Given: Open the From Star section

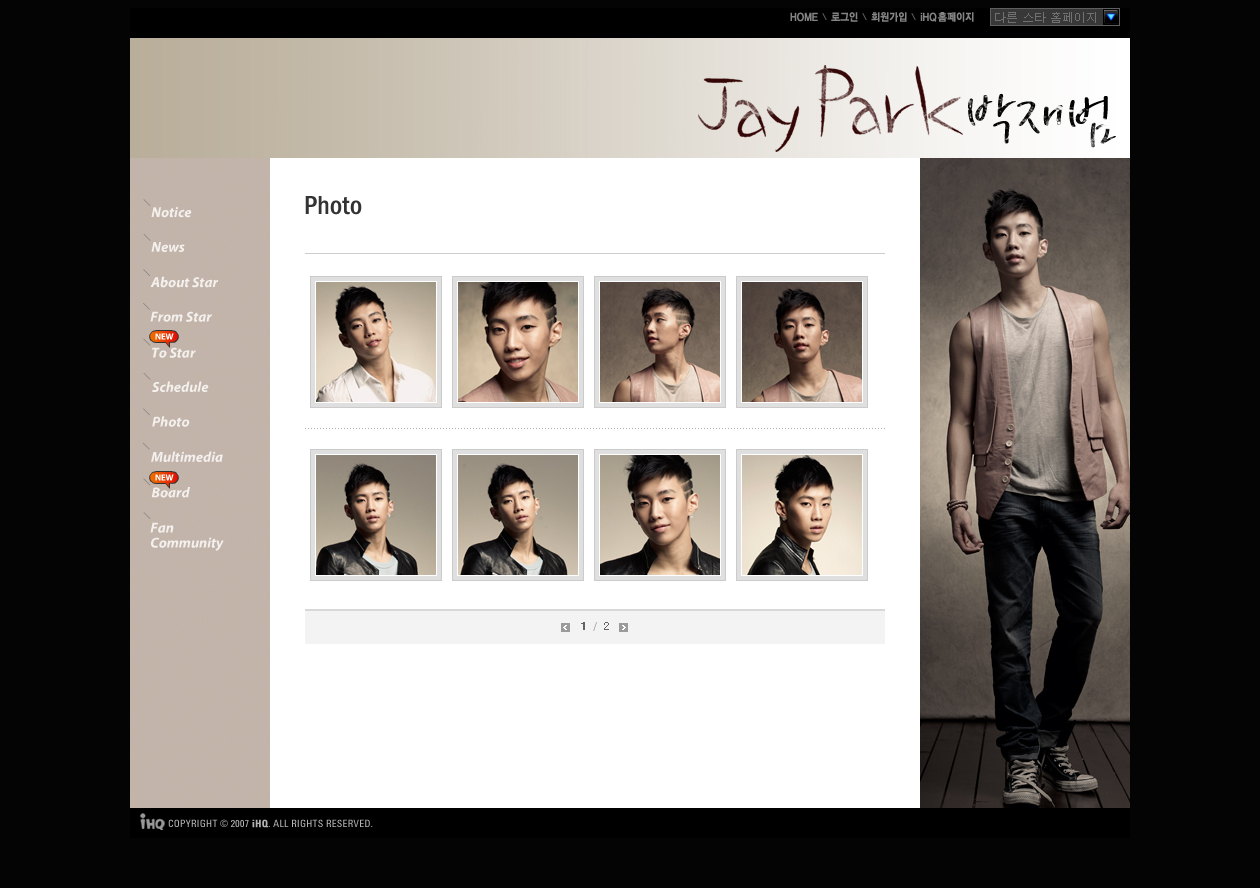Looking at the screenshot, I should (181, 317).
